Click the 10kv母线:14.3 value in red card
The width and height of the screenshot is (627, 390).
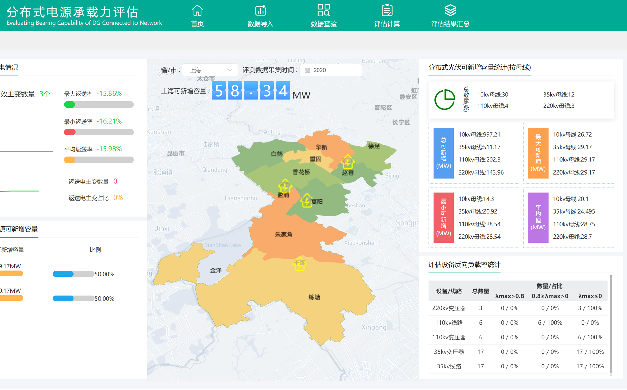coord(476,199)
